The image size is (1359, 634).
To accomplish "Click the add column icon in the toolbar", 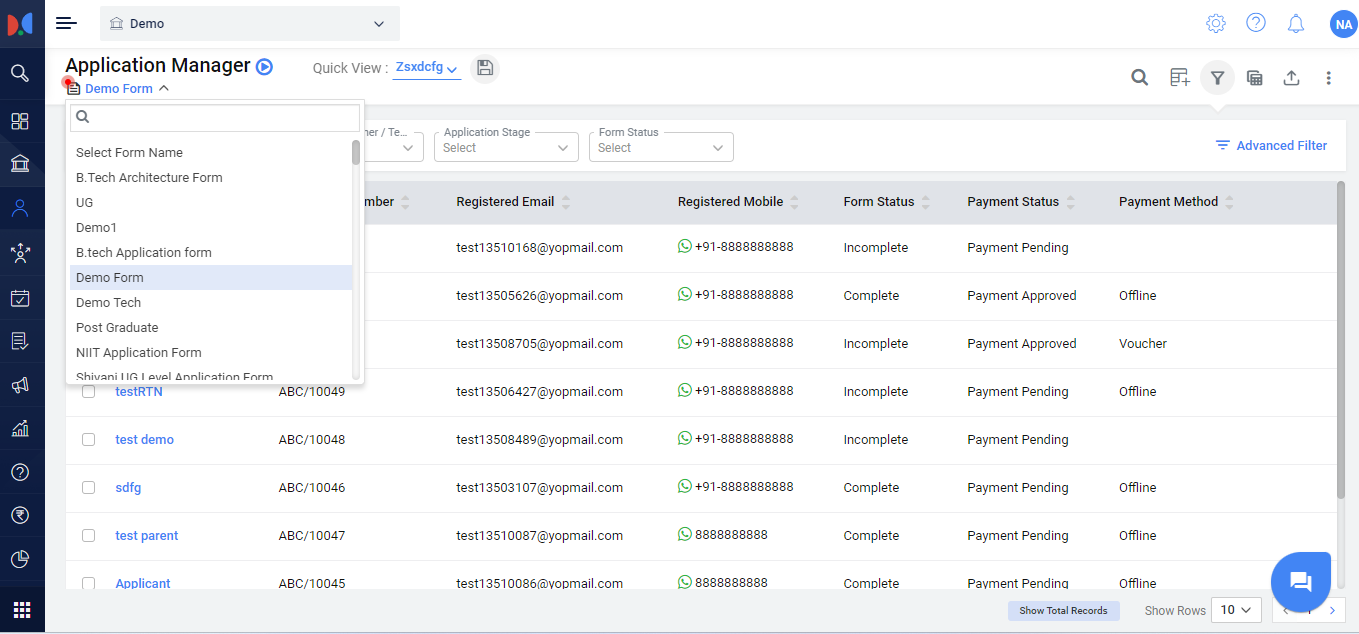I will [1179, 77].
